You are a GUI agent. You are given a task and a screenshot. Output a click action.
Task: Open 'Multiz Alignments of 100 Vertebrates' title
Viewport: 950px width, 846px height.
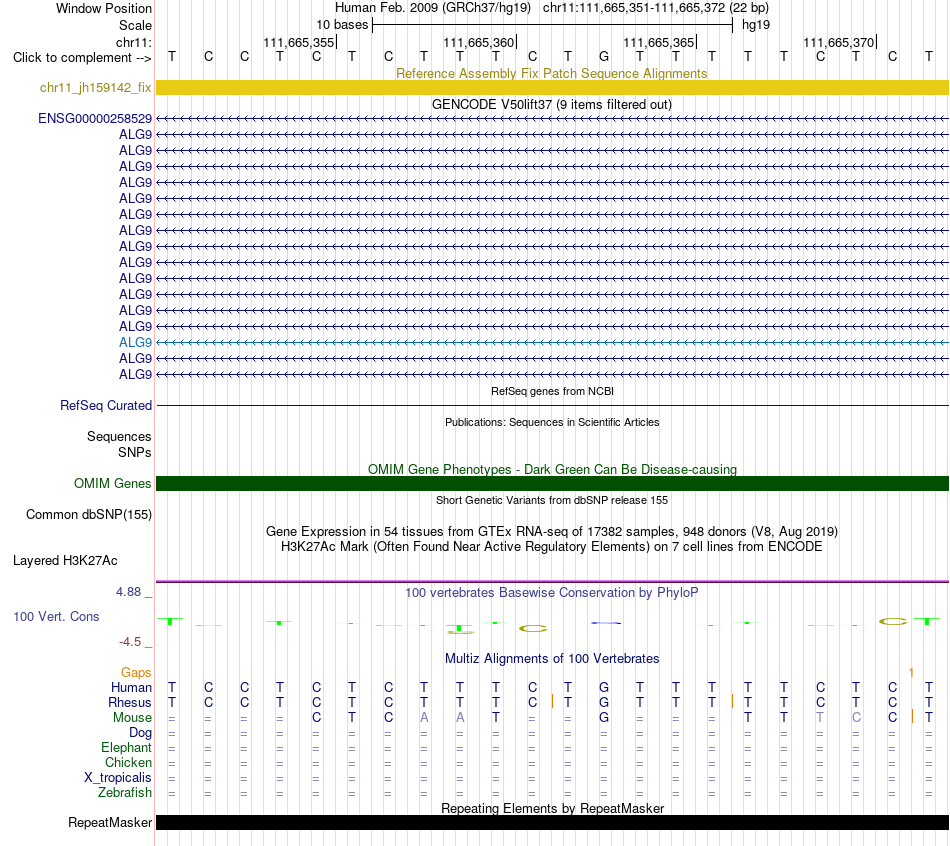[x=551, y=658]
